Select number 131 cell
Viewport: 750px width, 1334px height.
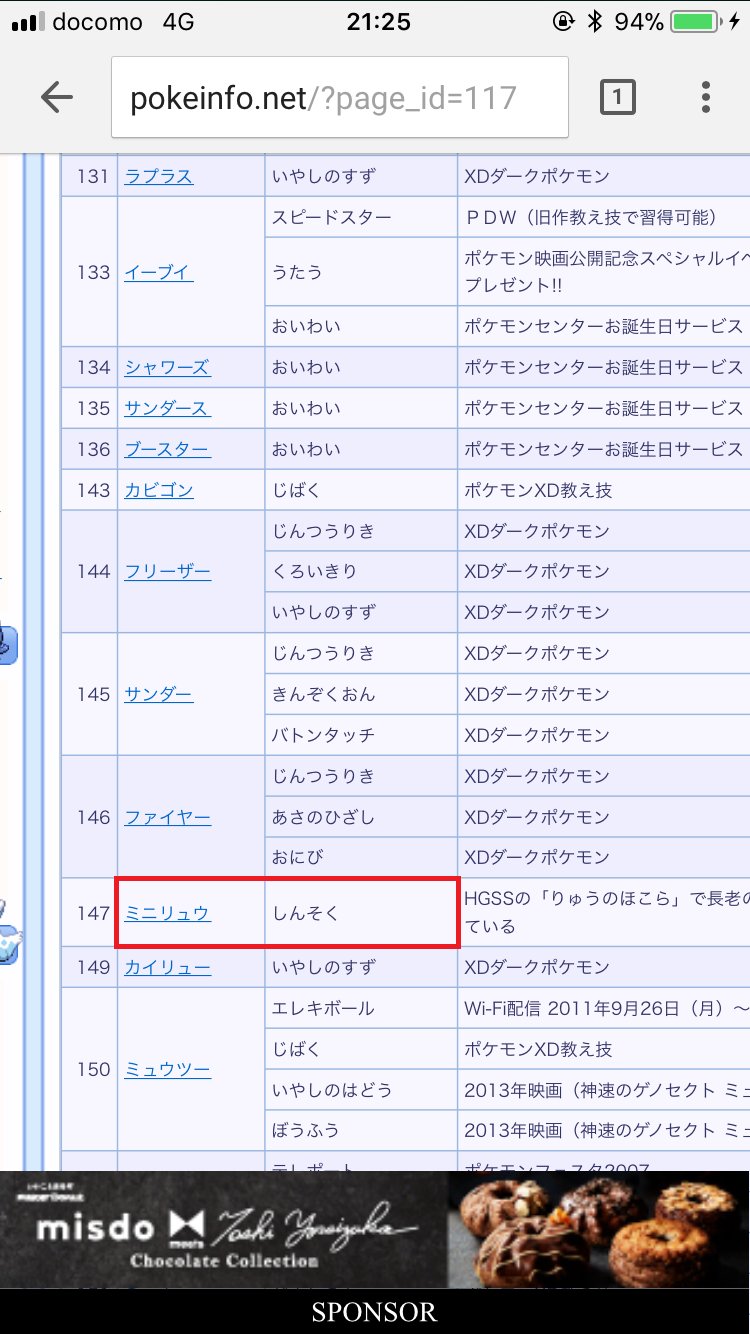90,176
